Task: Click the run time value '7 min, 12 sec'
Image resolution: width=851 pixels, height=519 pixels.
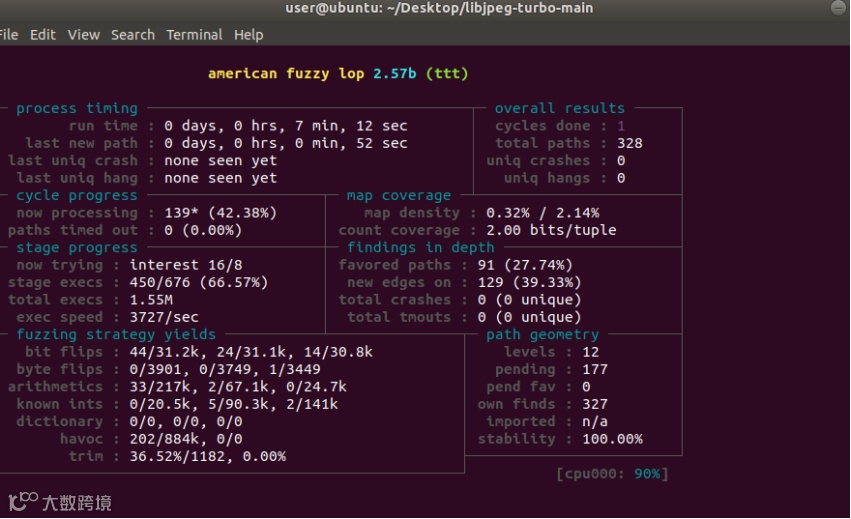Action: [351, 126]
